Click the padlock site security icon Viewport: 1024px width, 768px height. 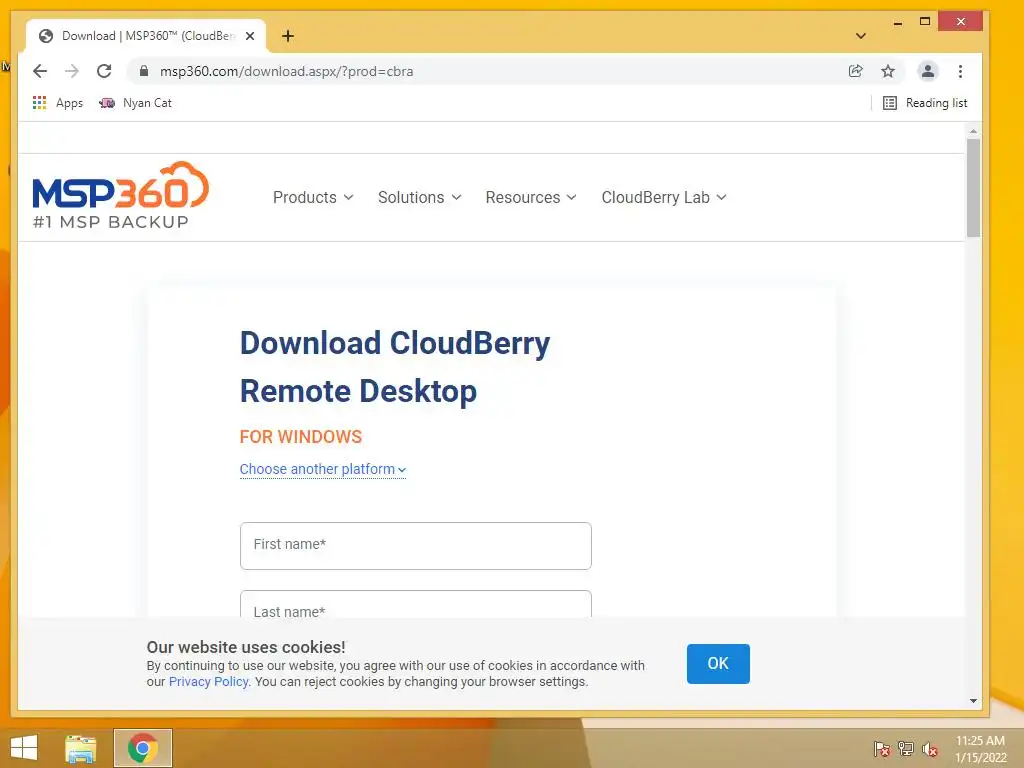[144, 71]
